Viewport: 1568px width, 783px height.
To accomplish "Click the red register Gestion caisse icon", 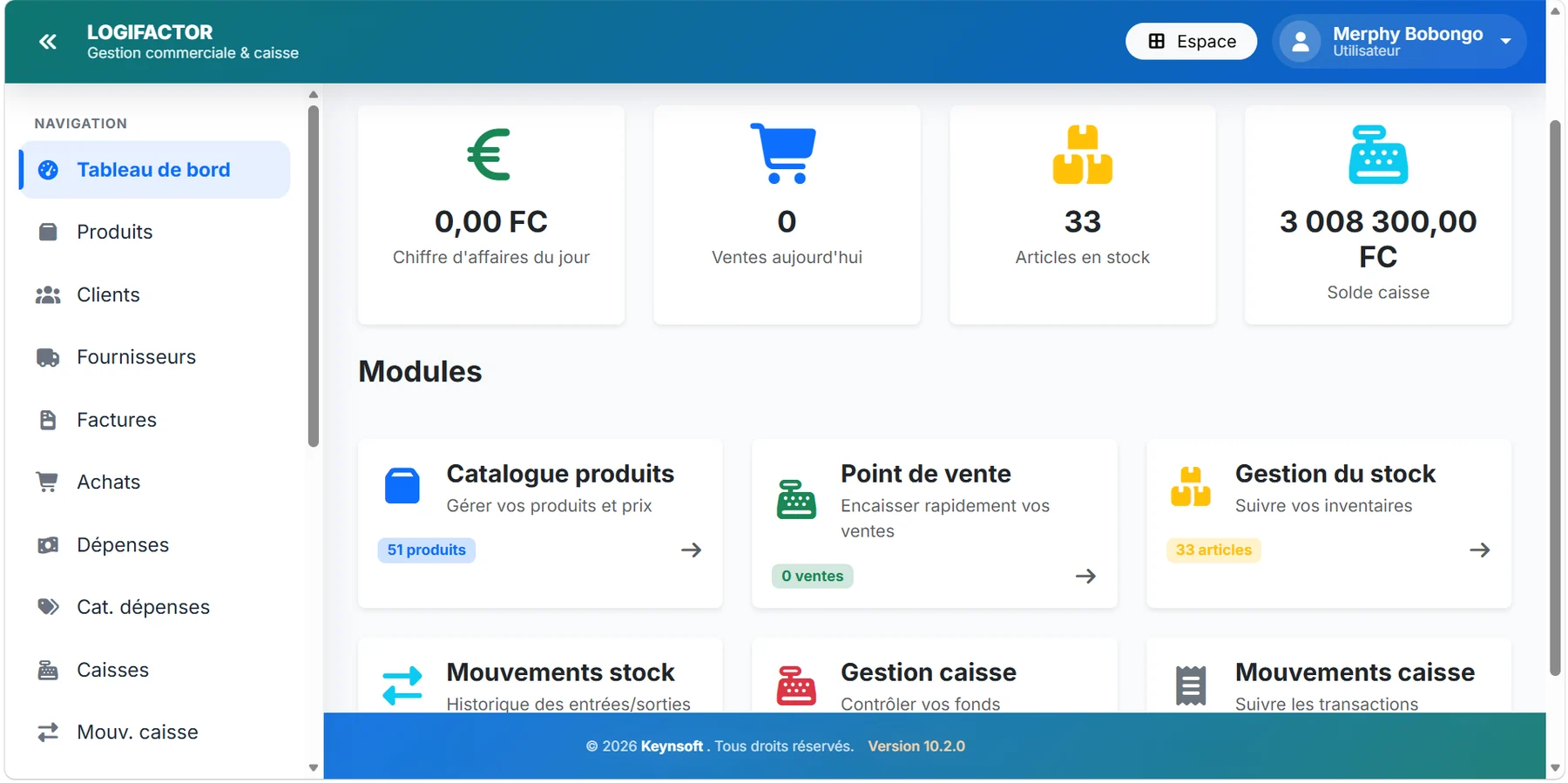I will click(x=796, y=685).
